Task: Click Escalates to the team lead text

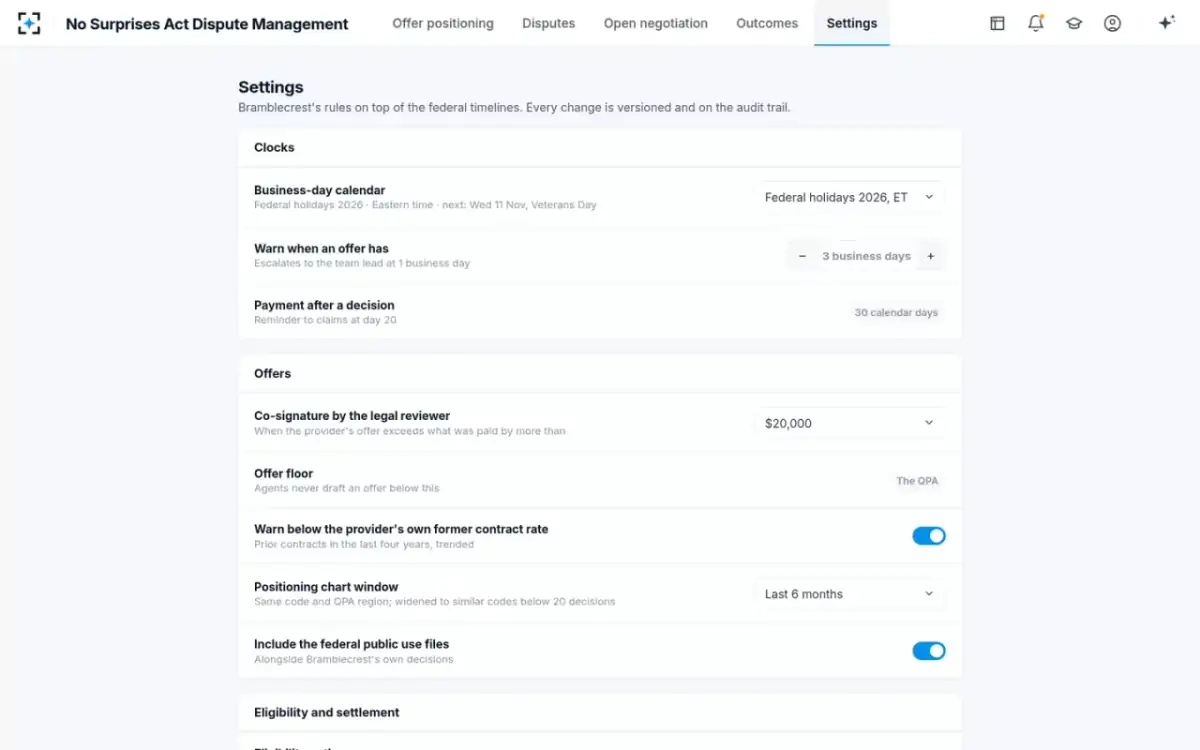Action: point(362,263)
